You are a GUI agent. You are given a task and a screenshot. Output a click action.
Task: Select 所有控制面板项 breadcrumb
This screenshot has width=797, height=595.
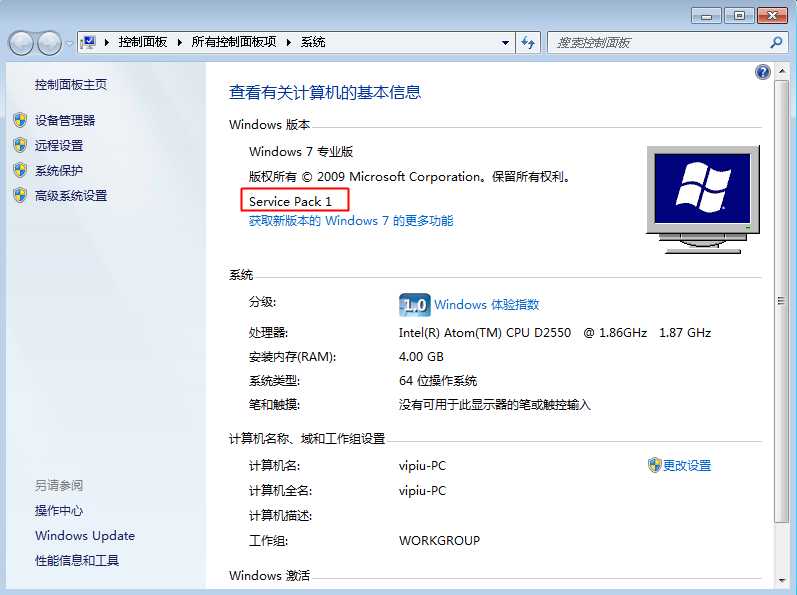[234, 42]
